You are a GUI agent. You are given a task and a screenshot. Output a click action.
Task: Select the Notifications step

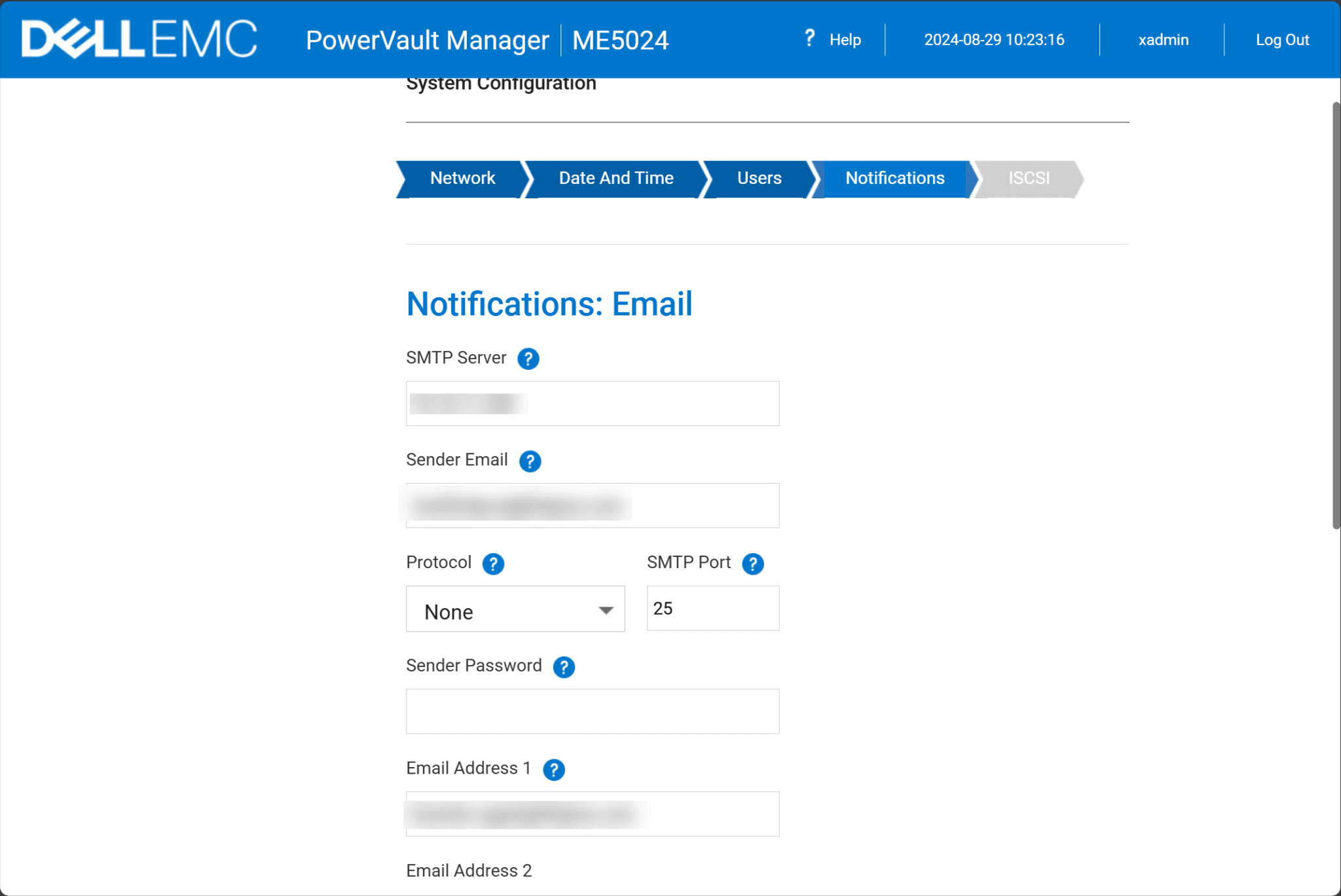pos(894,178)
